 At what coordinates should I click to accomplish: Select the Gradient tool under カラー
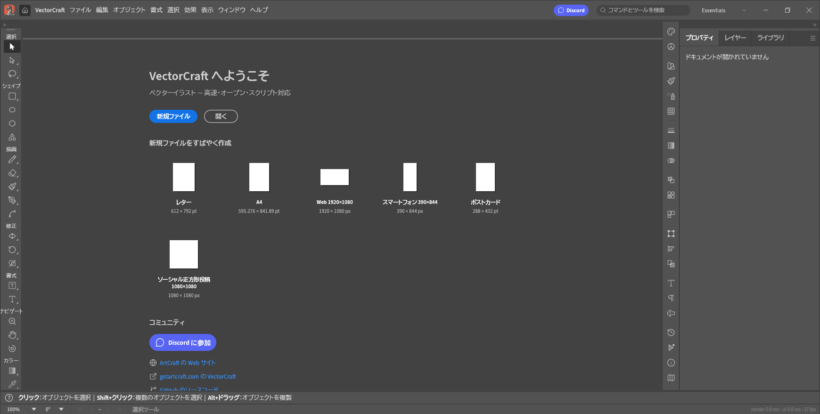coord(12,371)
